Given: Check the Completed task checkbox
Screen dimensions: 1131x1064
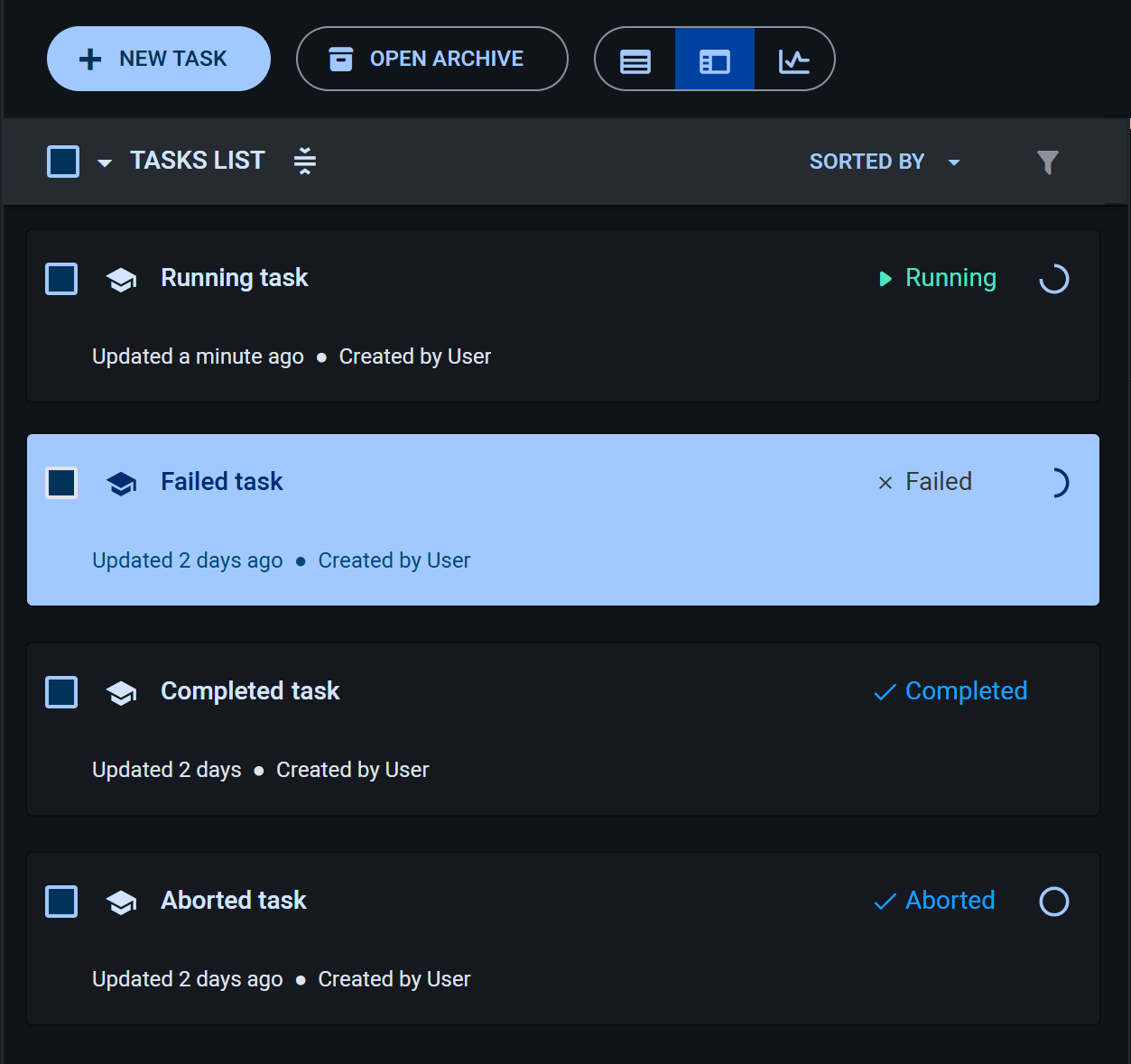Looking at the screenshot, I should (x=60, y=691).
